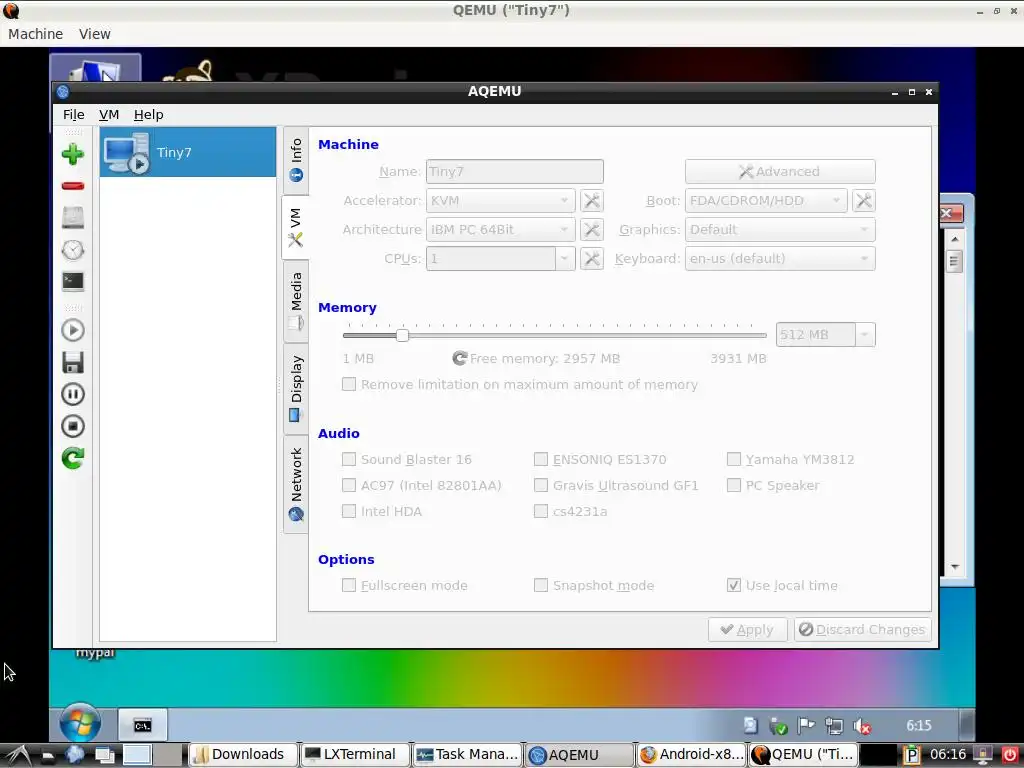The height and width of the screenshot is (768, 1024).
Task: Switch to the Network tab
Action: (x=296, y=483)
